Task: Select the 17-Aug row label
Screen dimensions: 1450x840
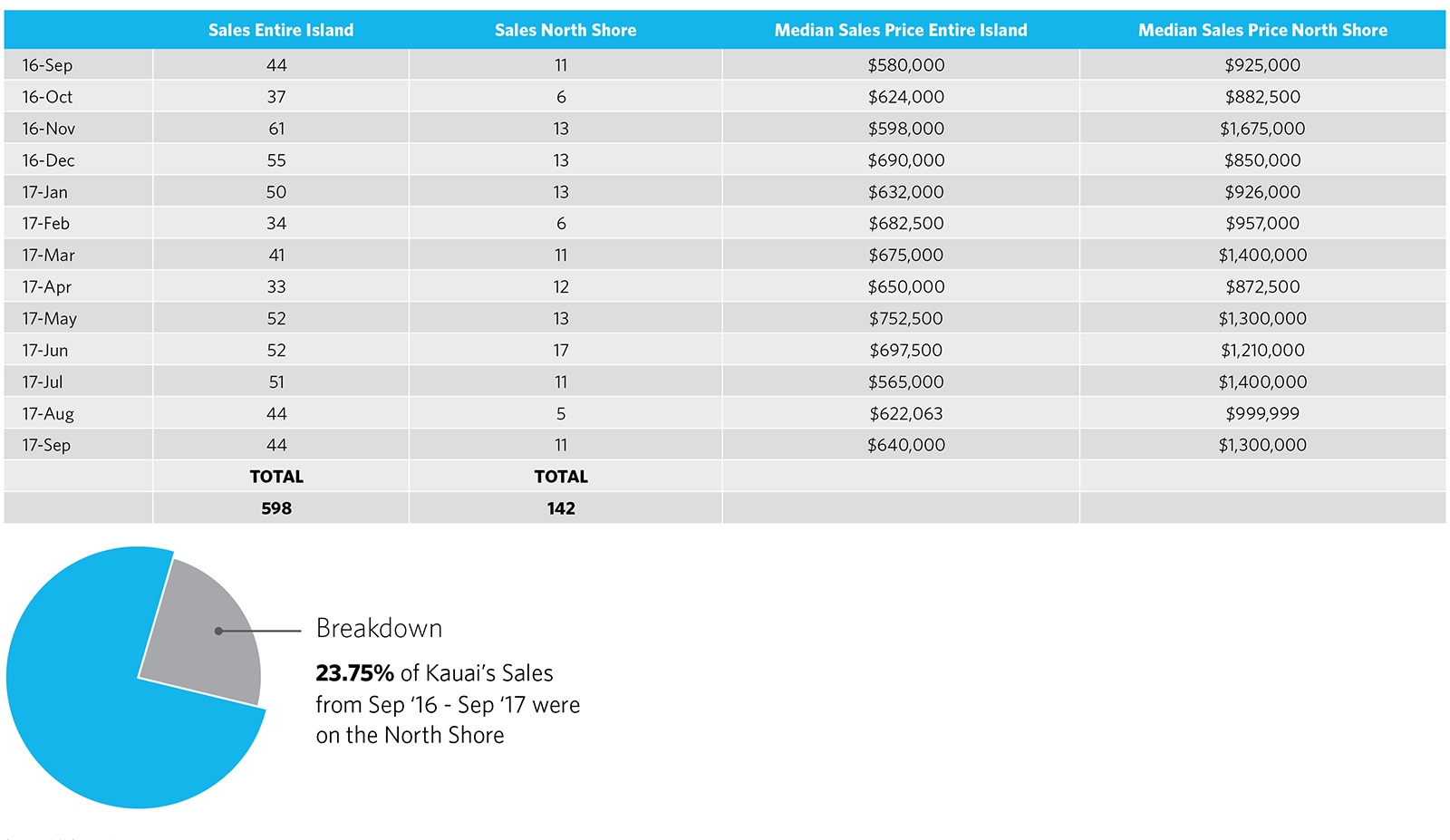Action: click(48, 414)
